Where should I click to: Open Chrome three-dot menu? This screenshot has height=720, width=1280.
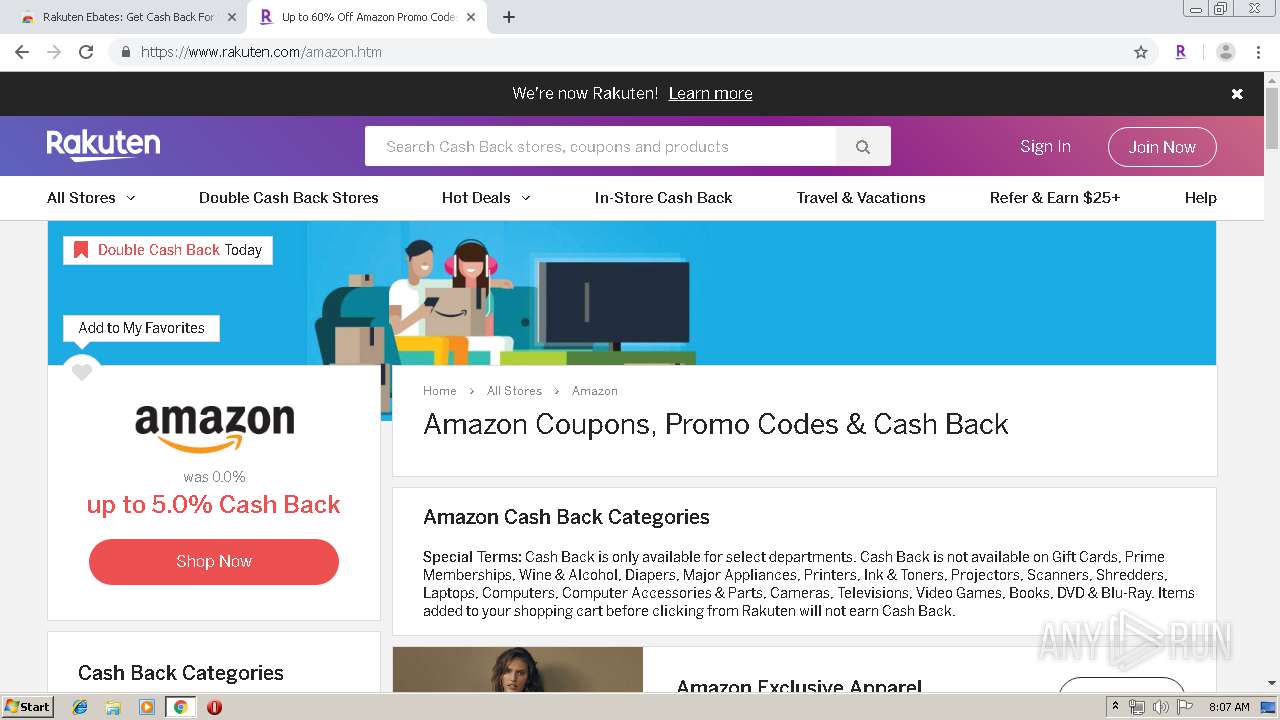(x=1258, y=52)
